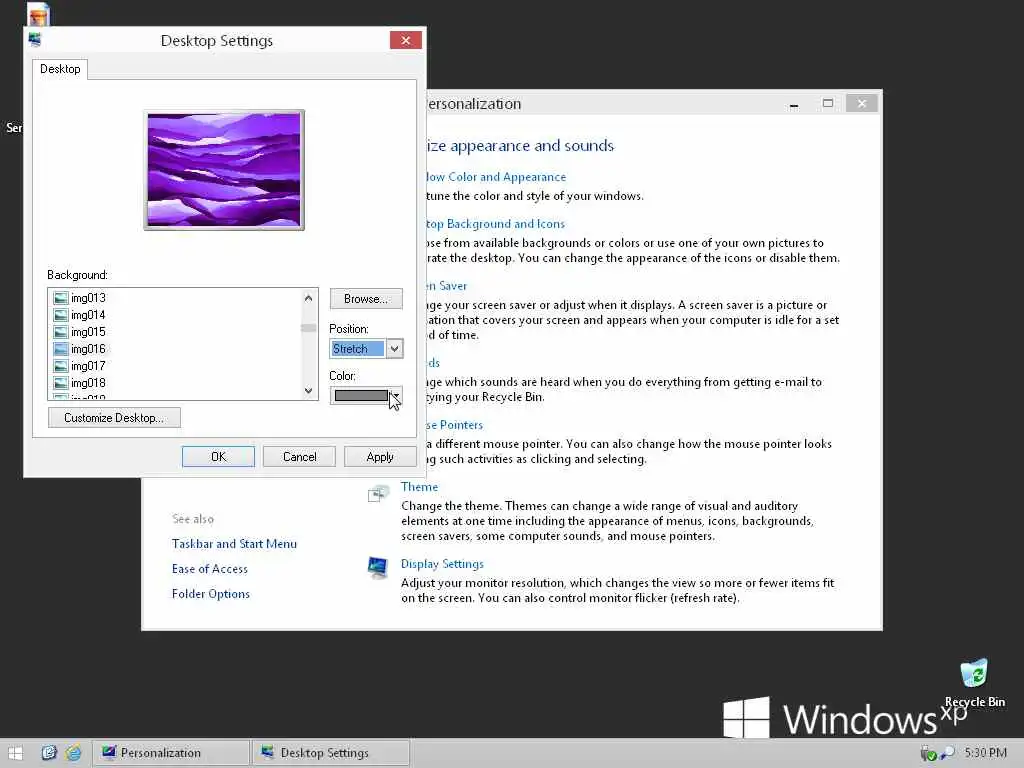Click Cancel in Desktop Settings
This screenshot has width=1024, height=768.
click(x=299, y=456)
